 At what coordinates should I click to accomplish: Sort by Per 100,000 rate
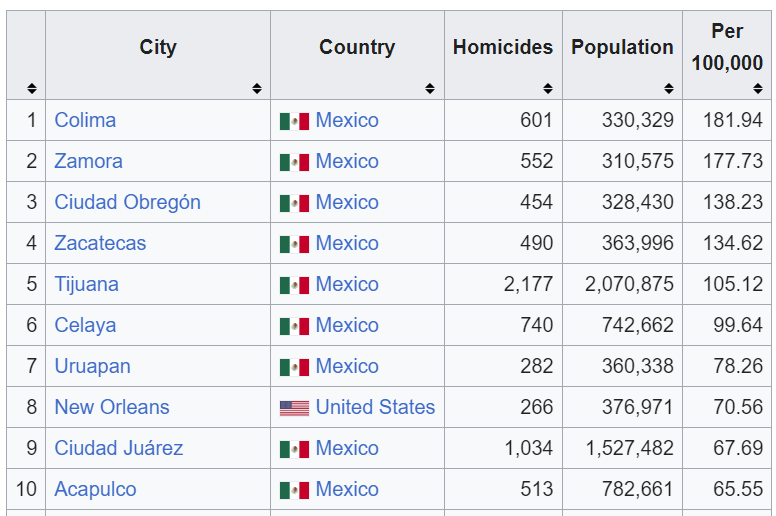758,88
